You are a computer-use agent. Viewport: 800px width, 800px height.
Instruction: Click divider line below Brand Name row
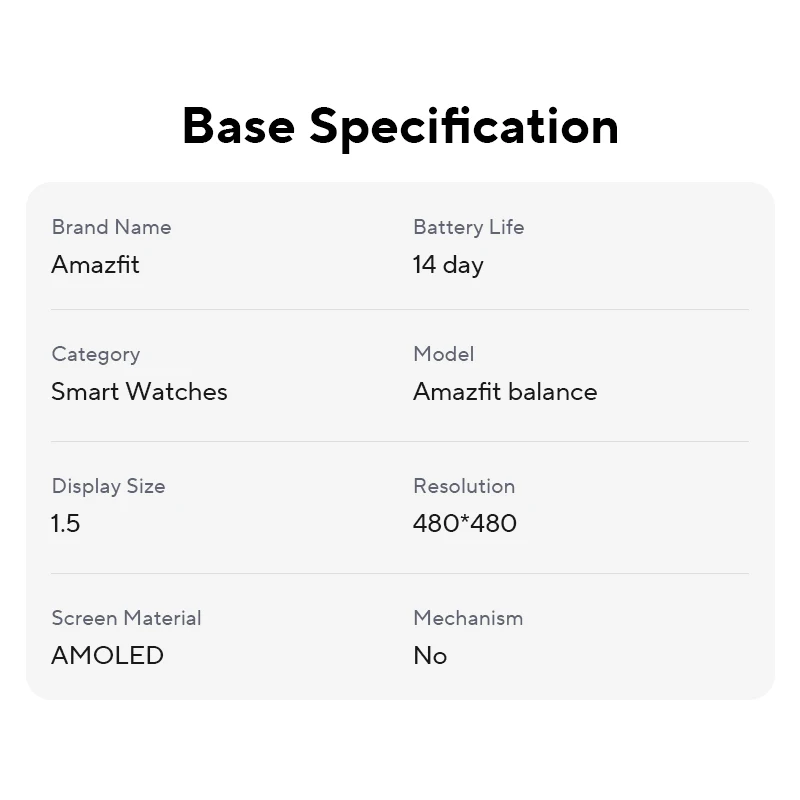(x=400, y=309)
